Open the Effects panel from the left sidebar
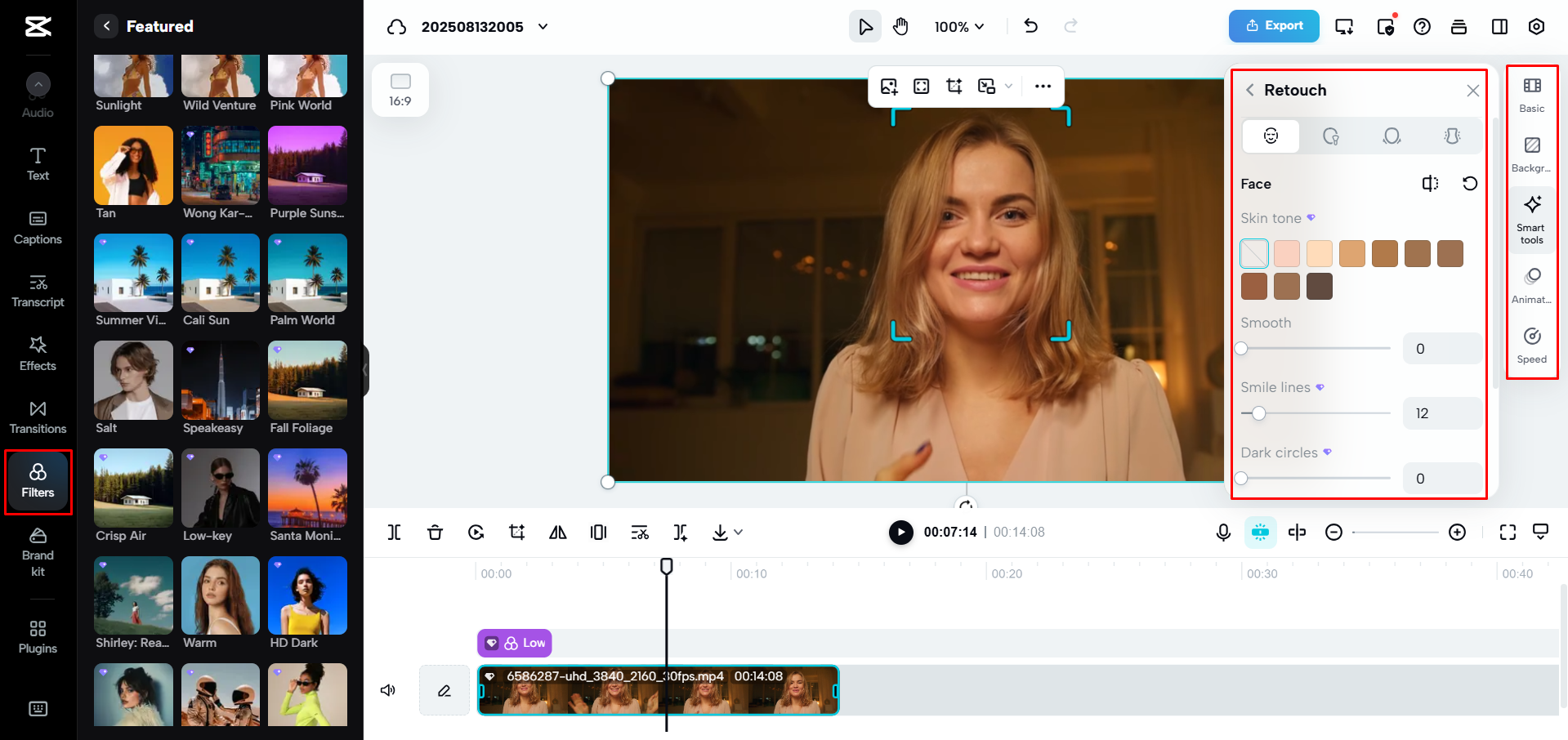Image resolution: width=1568 pixels, height=740 pixels. coord(37,353)
